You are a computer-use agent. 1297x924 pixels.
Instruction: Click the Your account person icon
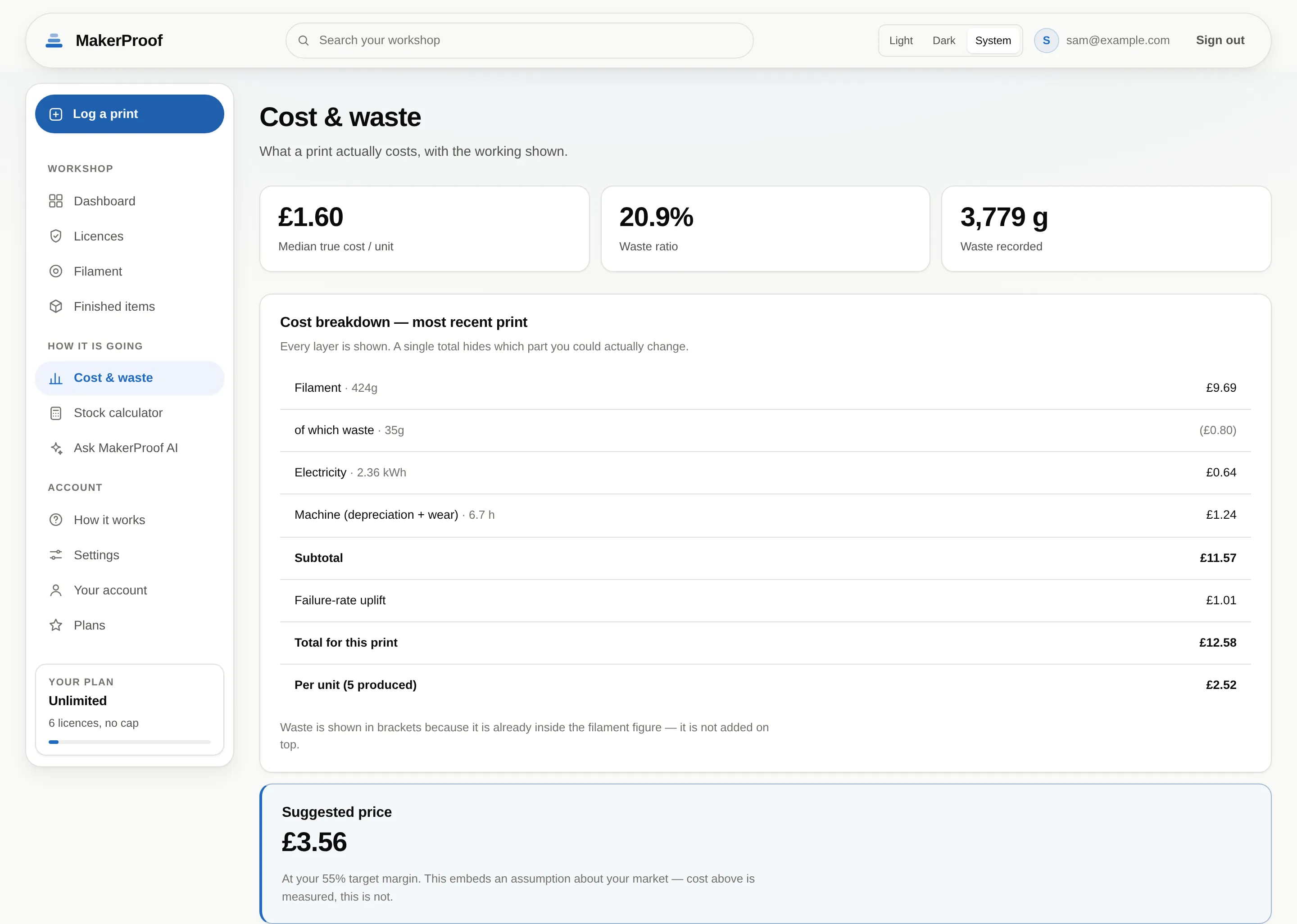pyautogui.click(x=56, y=590)
